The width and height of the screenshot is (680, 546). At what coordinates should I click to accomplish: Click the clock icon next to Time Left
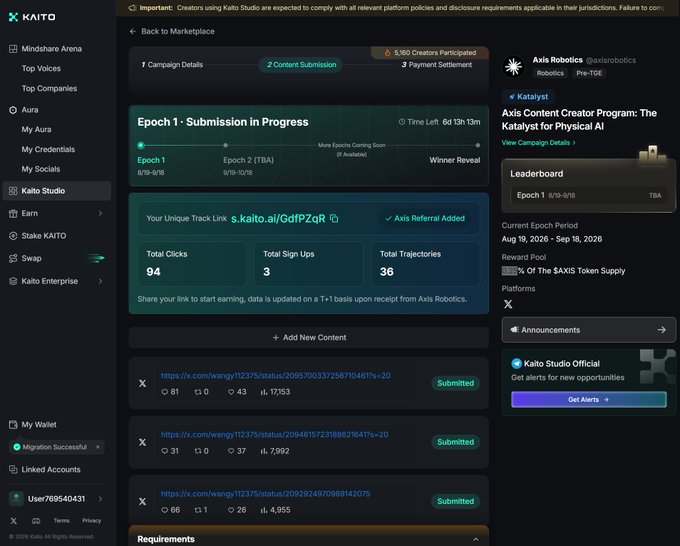(x=402, y=122)
